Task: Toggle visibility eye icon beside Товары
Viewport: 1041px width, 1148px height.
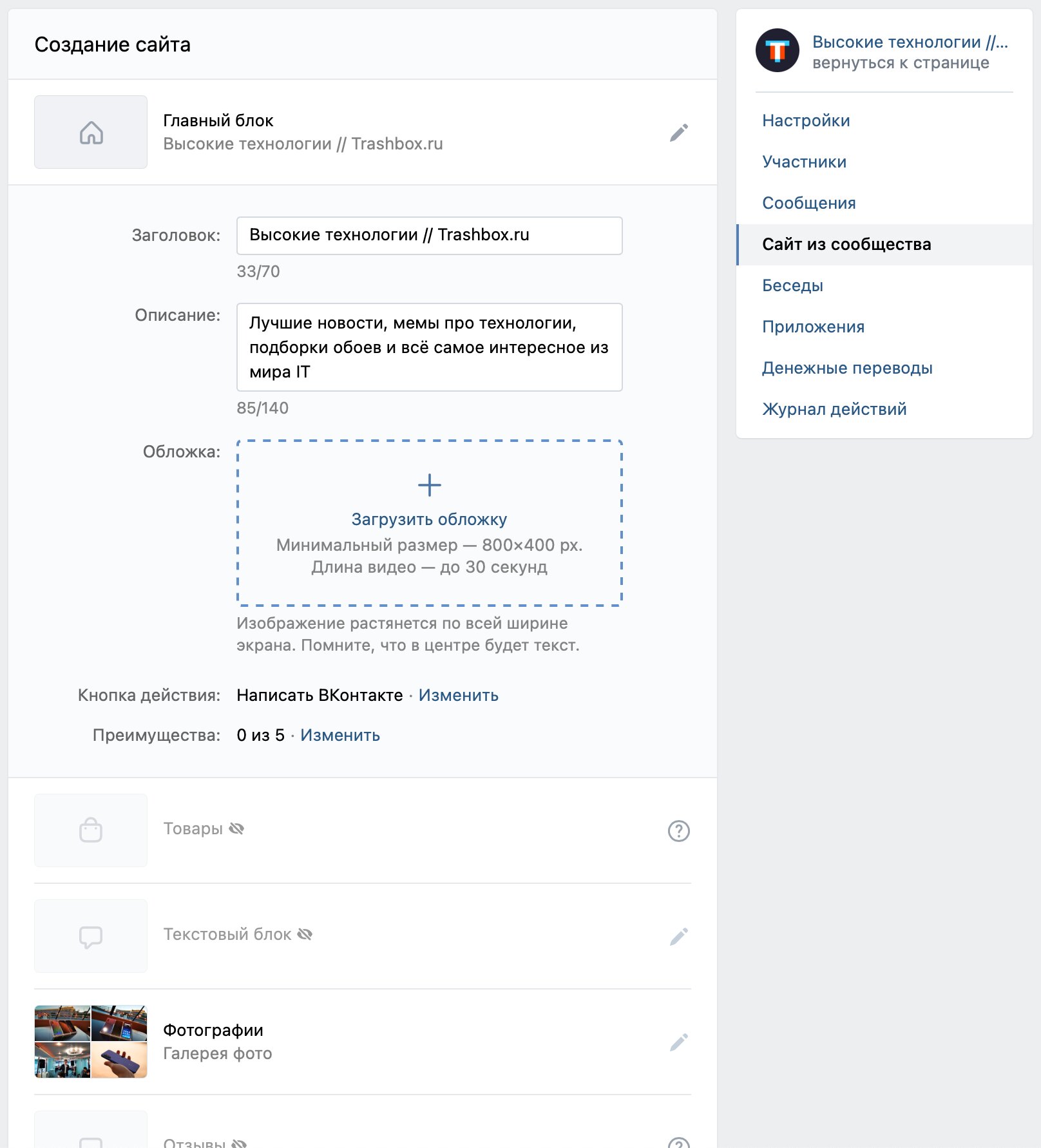Action: point(236,828)
